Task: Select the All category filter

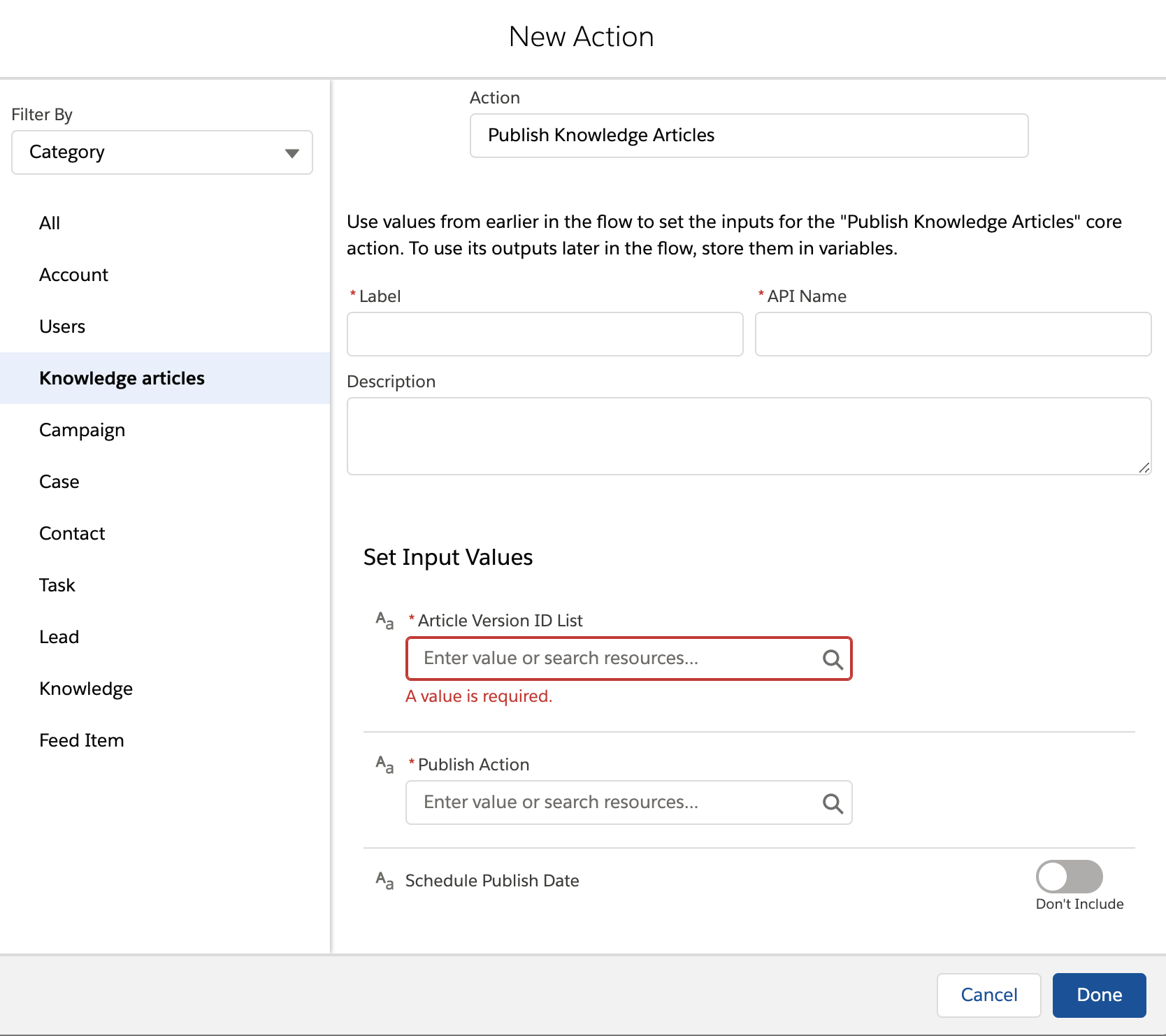Action: pos(49,222)
